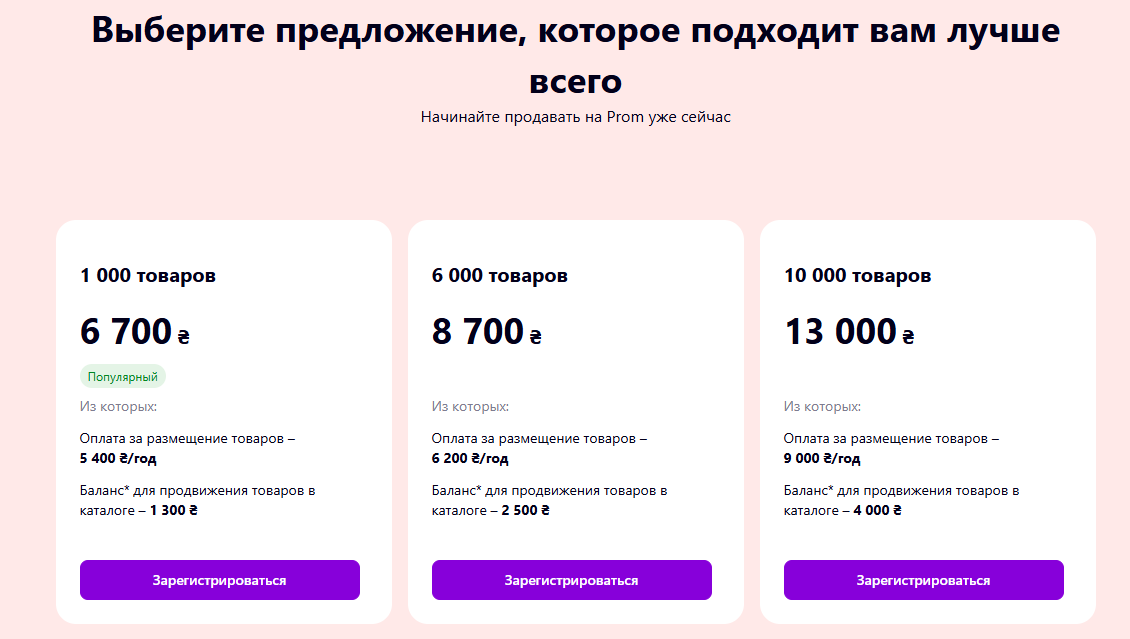The width and height of the screenshot is (1130, 639).
Task: Click Из которых label on first card
Action: [x=110, y=407]
